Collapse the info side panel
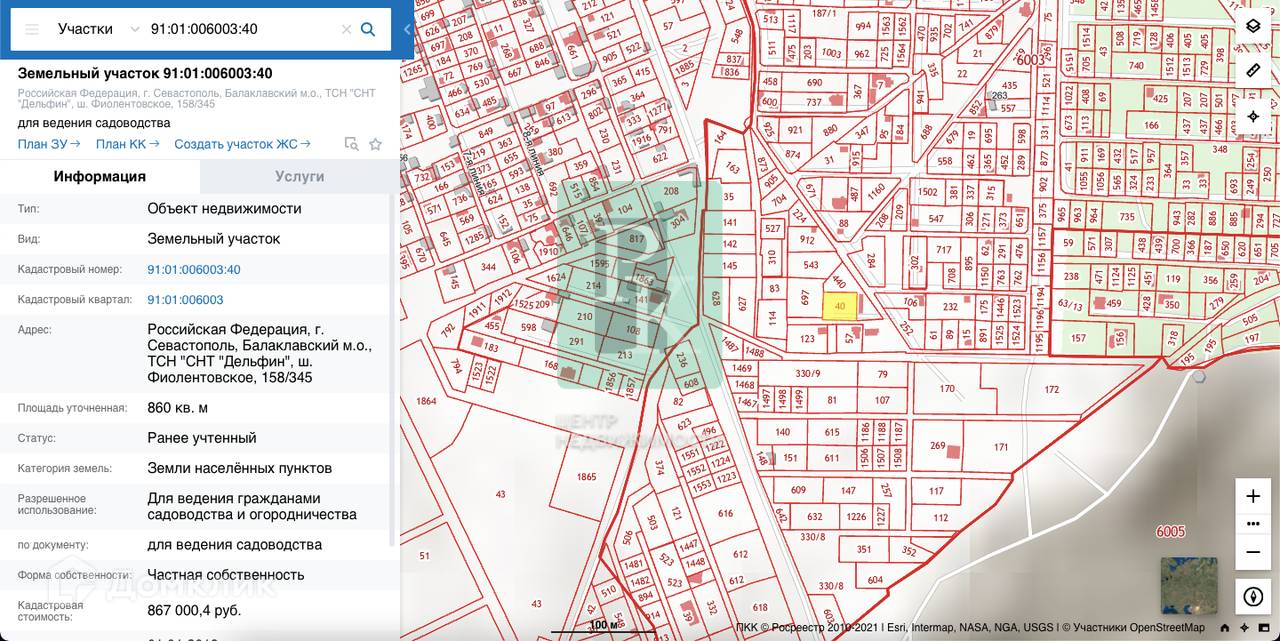Screen dimensions: 1280x641 tap(407, 29)
